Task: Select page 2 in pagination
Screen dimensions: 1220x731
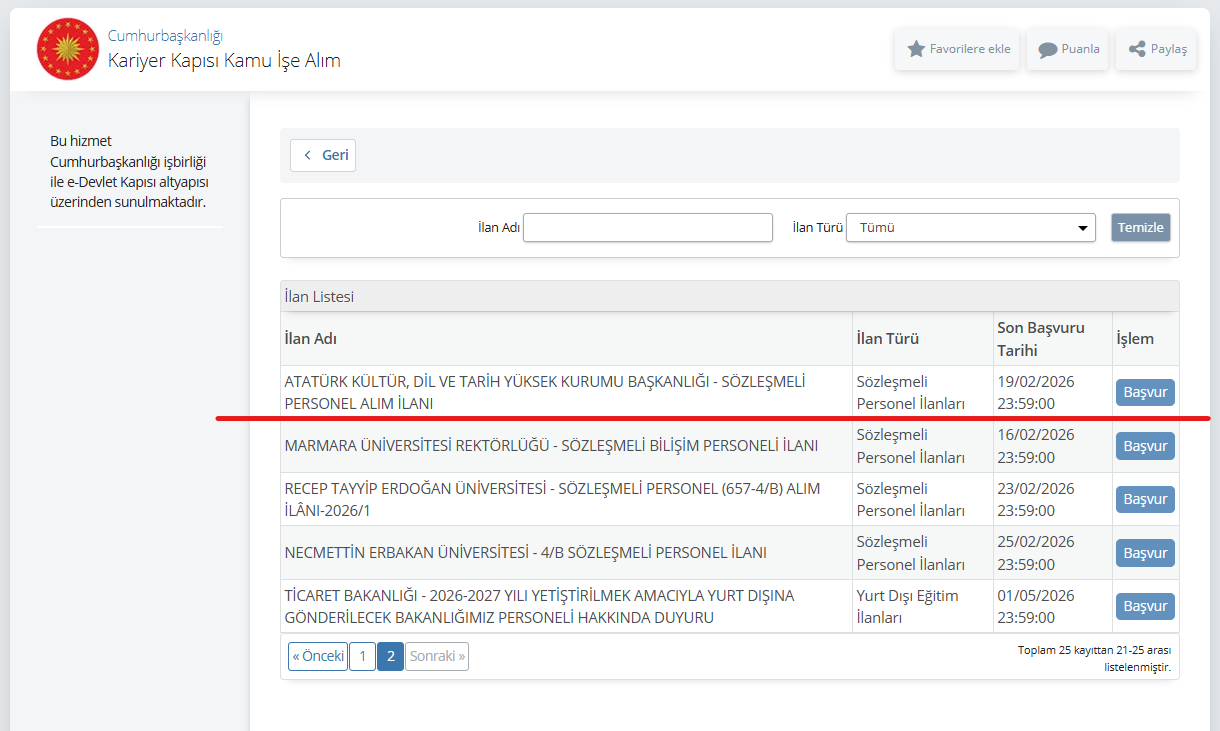Action: click(391, 657)
